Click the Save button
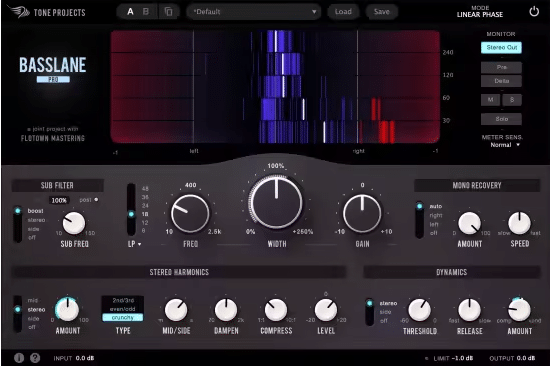Screen dimensions: 550x366 [382, 12]
